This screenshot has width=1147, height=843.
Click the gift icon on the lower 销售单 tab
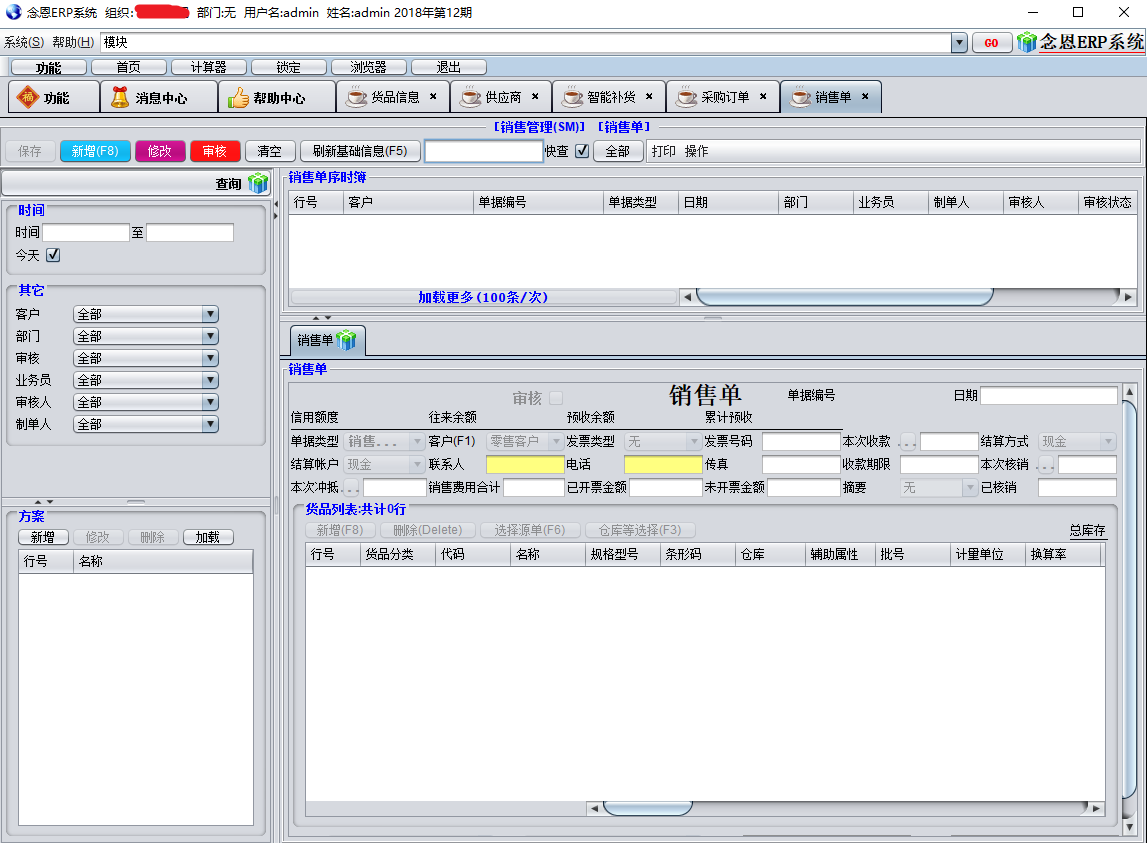(347, 341)
